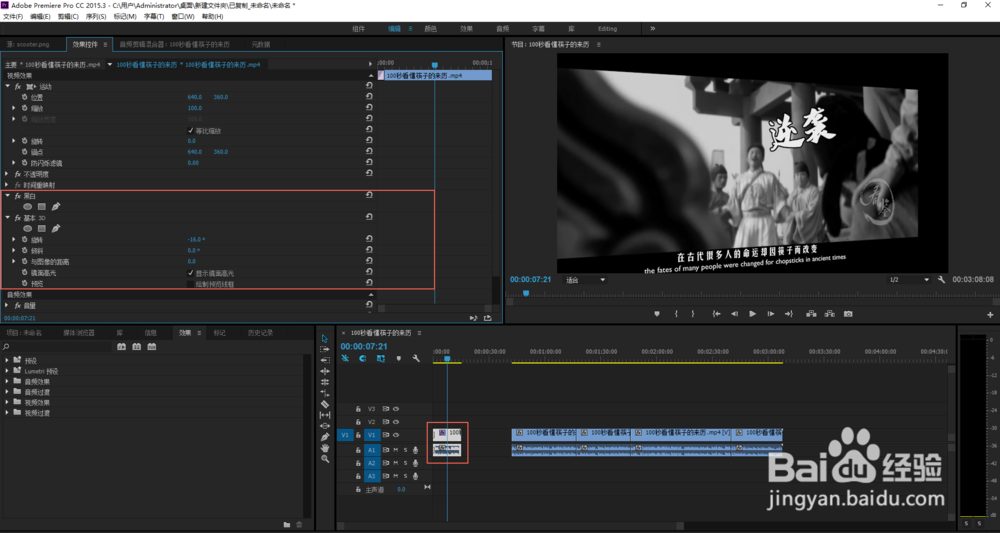Expand the 不透明度 opacity effect
1000x533 pixels.
click(8, 173)
